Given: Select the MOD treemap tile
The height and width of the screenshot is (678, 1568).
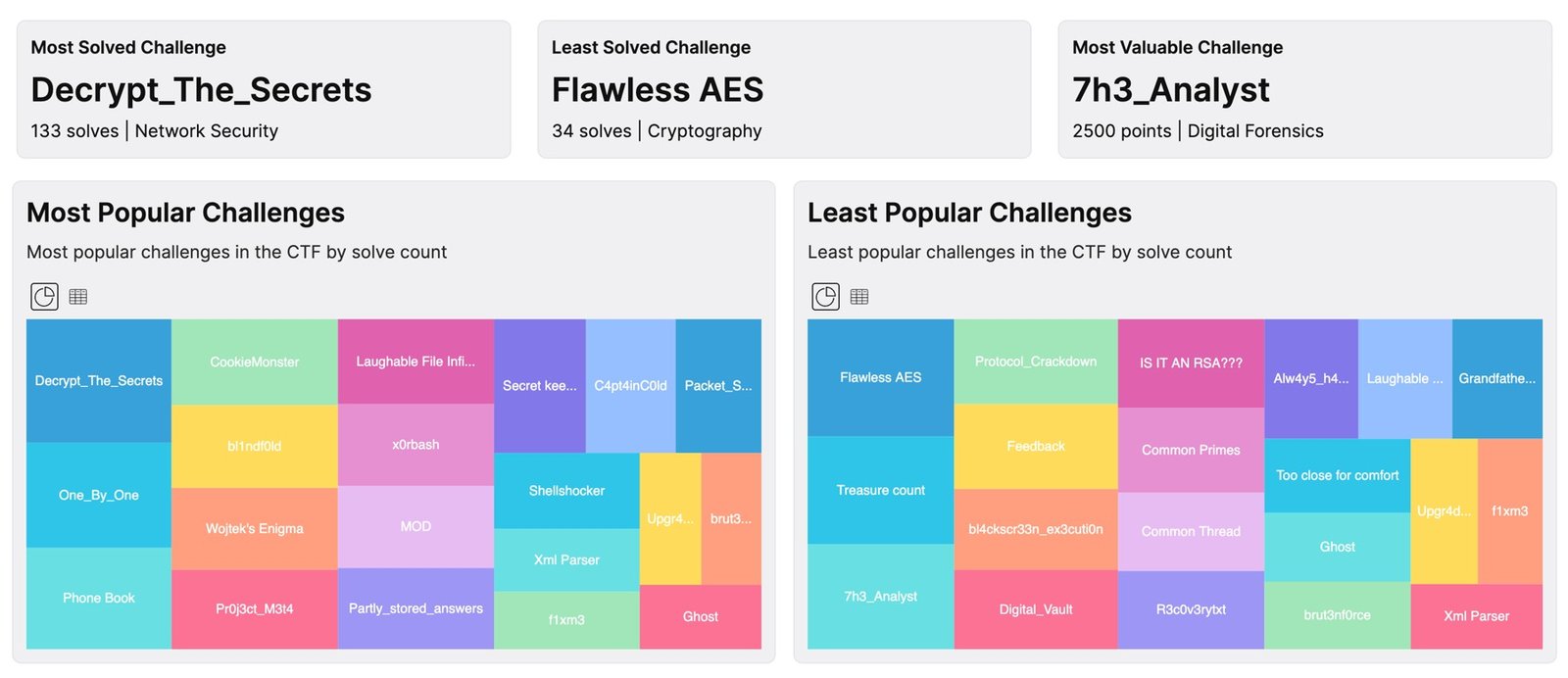Looking at the screenshot, I should pyautogui.click(x=416, y=526).
